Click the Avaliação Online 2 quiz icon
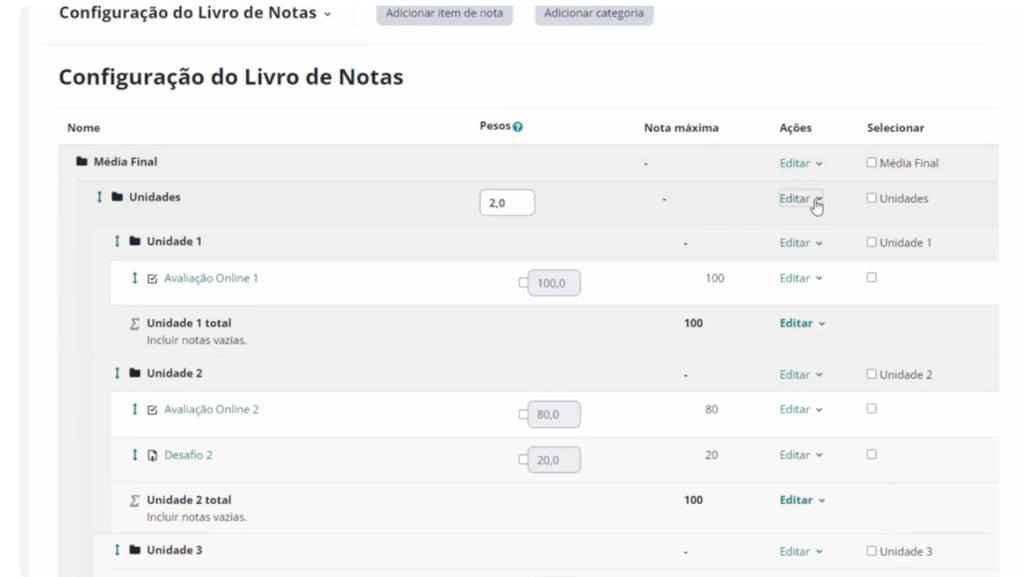The image size is (1024, 577). [152, 410]
